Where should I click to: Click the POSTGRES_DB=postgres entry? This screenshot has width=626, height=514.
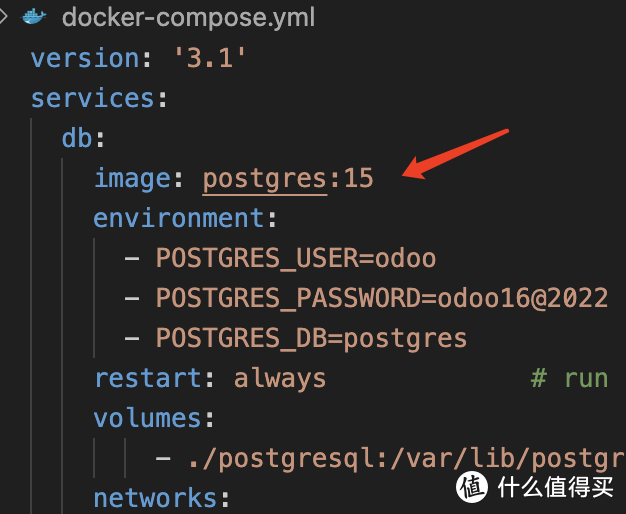pyautogui.click(x=311, y=338)
